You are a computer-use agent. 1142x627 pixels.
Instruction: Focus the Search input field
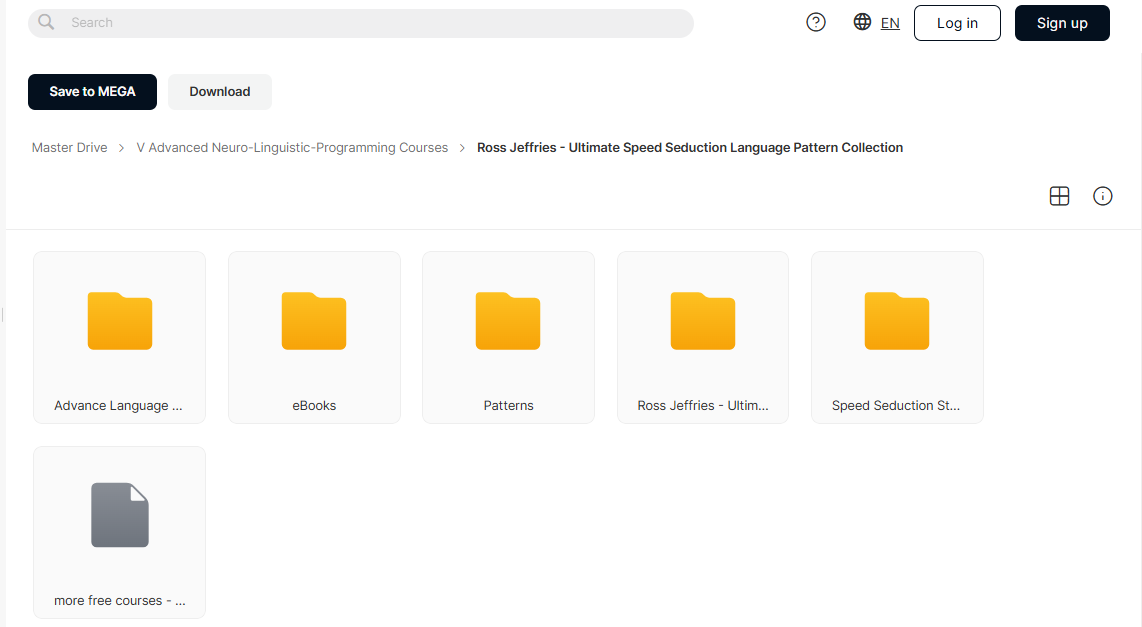(x=361, y=23)
